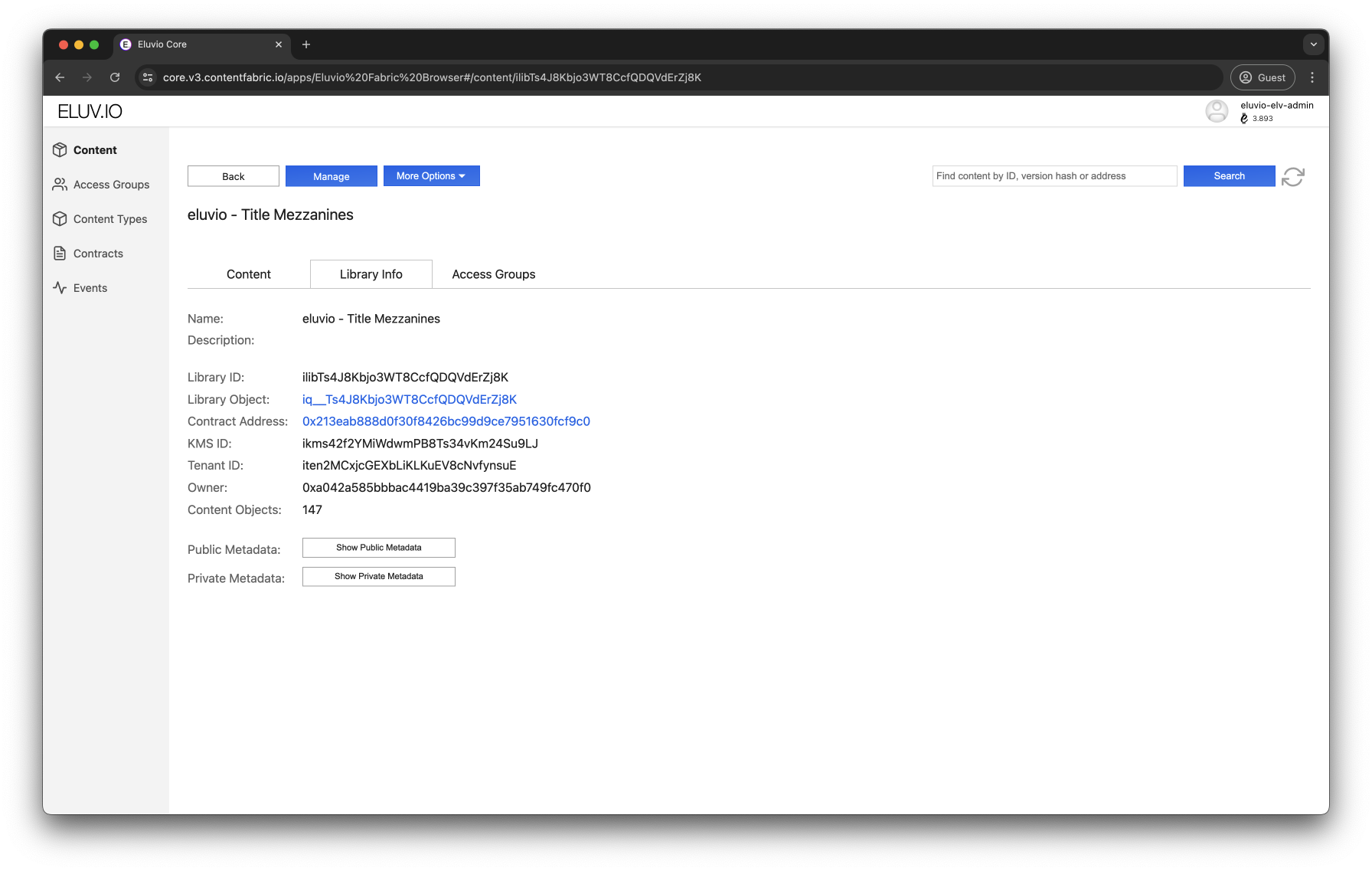The height and width of the screenshot is (871, 1372).
Task: Click the browser reload icon
Action: coord(115,77)
